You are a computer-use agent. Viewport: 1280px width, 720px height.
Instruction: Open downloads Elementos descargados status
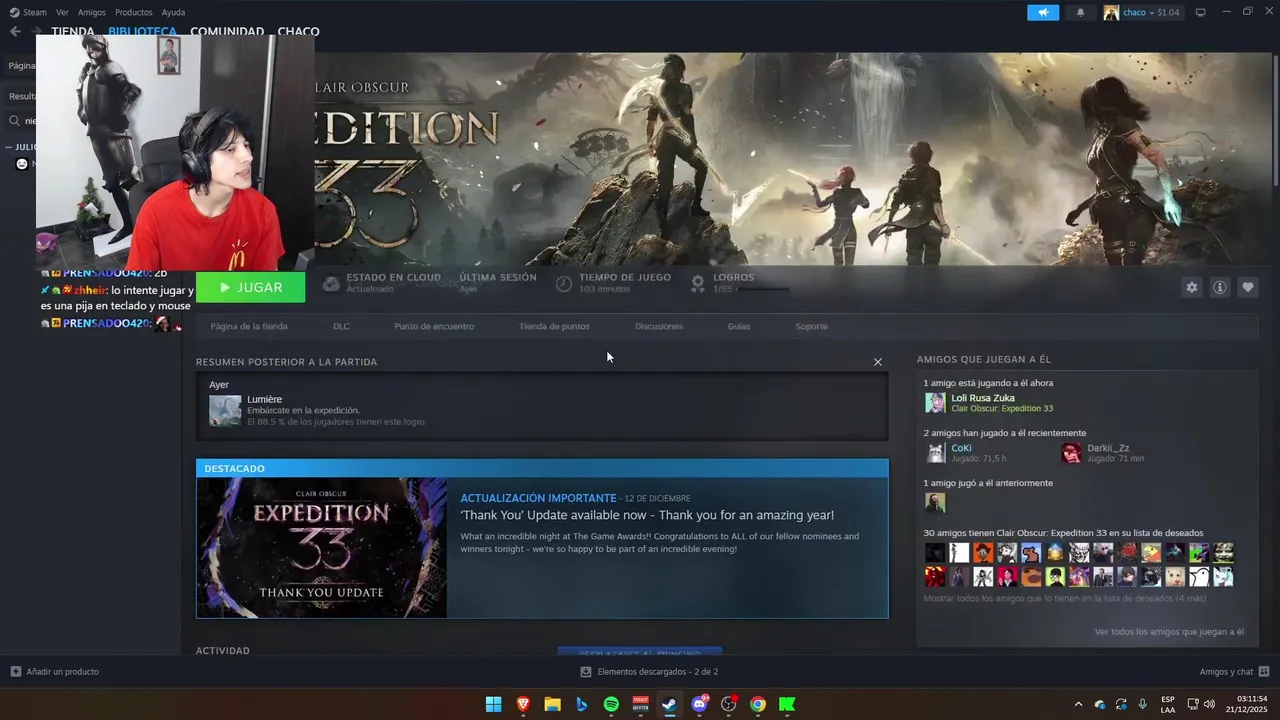[649, 672]
